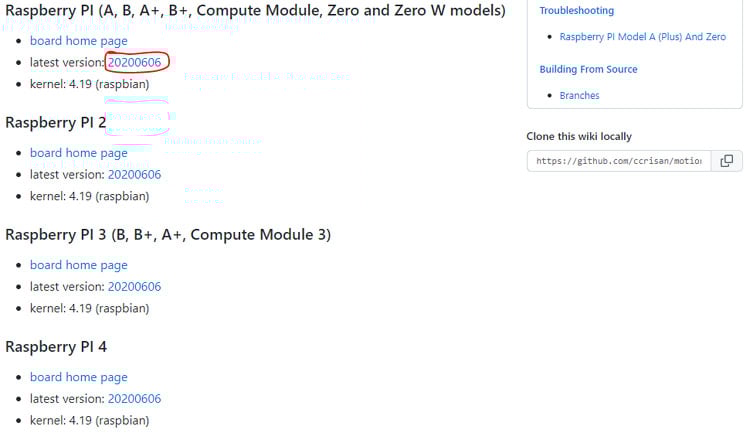
Task: Click the 20200606 link under Raspberry PI 4
Action: point(134,398)
